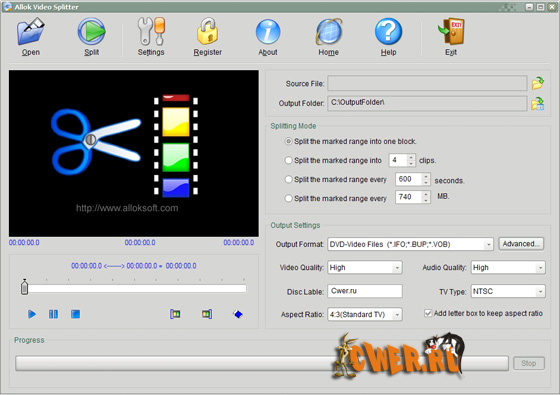Toggle Add letter box to keep aspect ratio
Image resolution: width=560 pixels, height=395 pixels.
click(428, 313)
